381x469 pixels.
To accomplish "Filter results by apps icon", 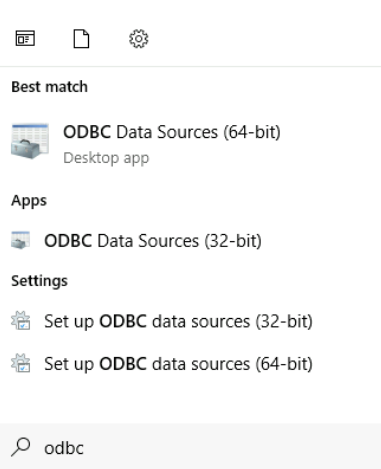I will [x=25, y=39].
